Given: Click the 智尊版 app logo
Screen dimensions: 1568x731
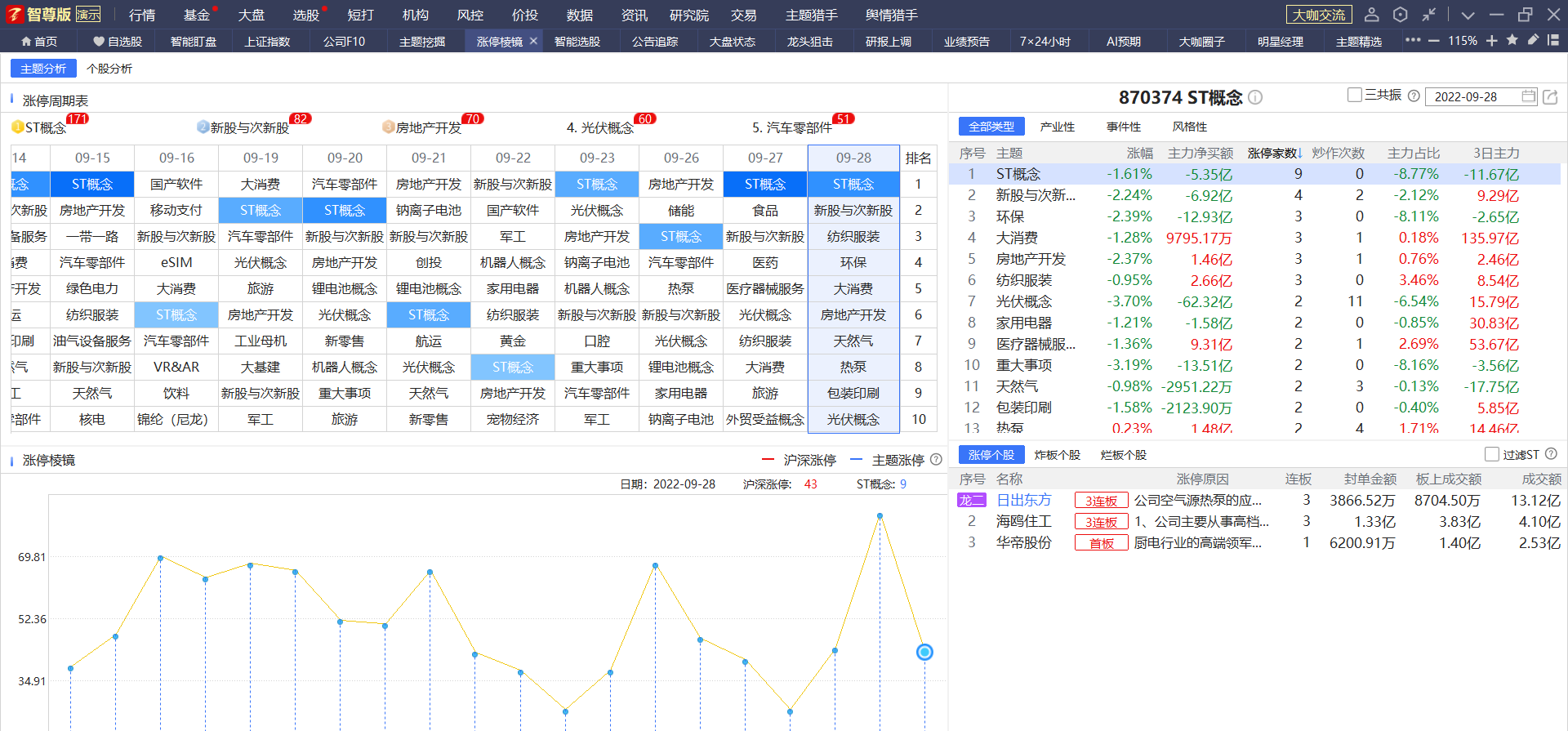Looking at the screenshot, I should pos(39,15).
